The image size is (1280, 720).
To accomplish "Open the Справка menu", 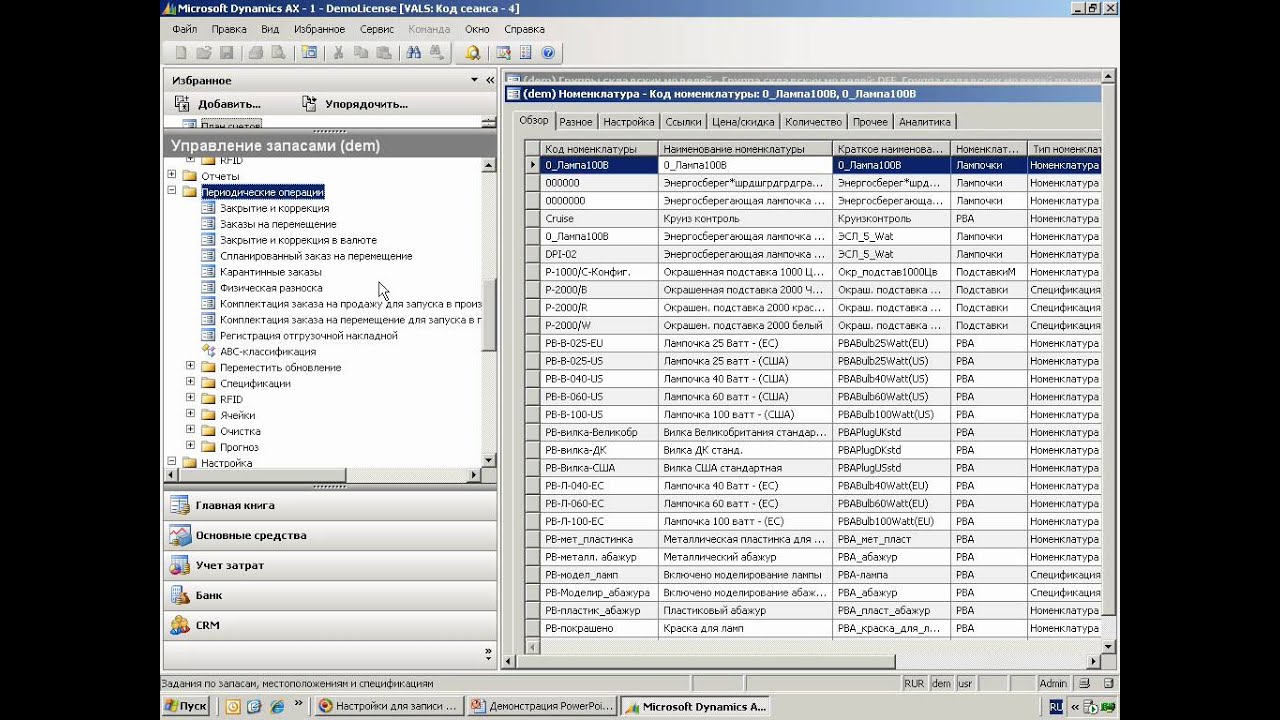I will pyautogui.click(x=524, y=29).
